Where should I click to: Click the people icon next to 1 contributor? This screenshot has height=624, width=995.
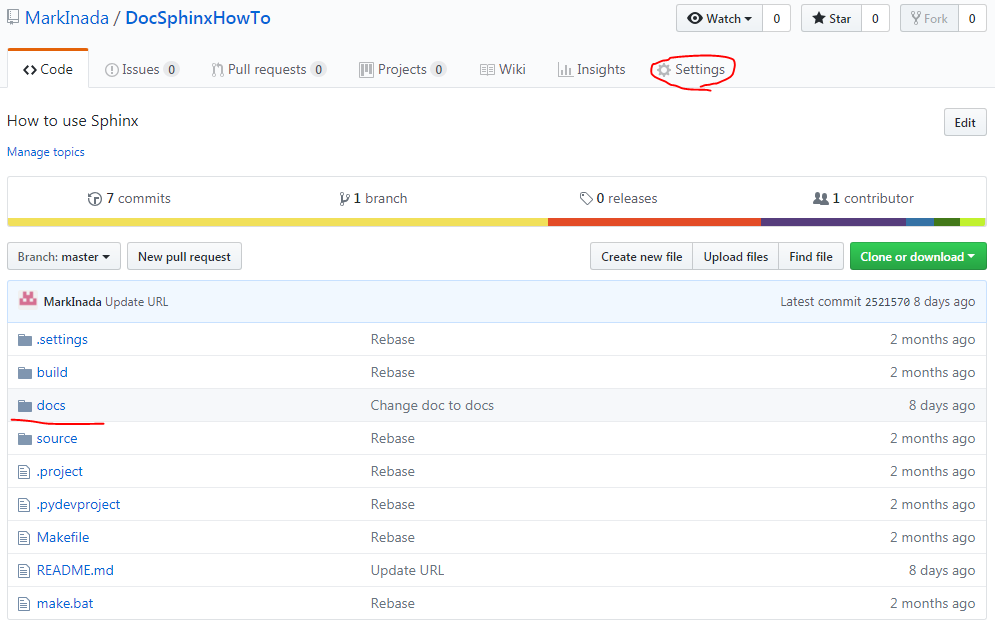pos(820,199)
